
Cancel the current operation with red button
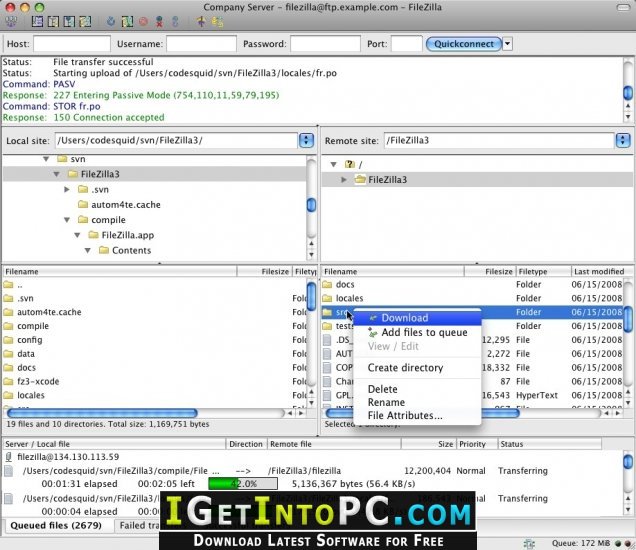point(143,21)
